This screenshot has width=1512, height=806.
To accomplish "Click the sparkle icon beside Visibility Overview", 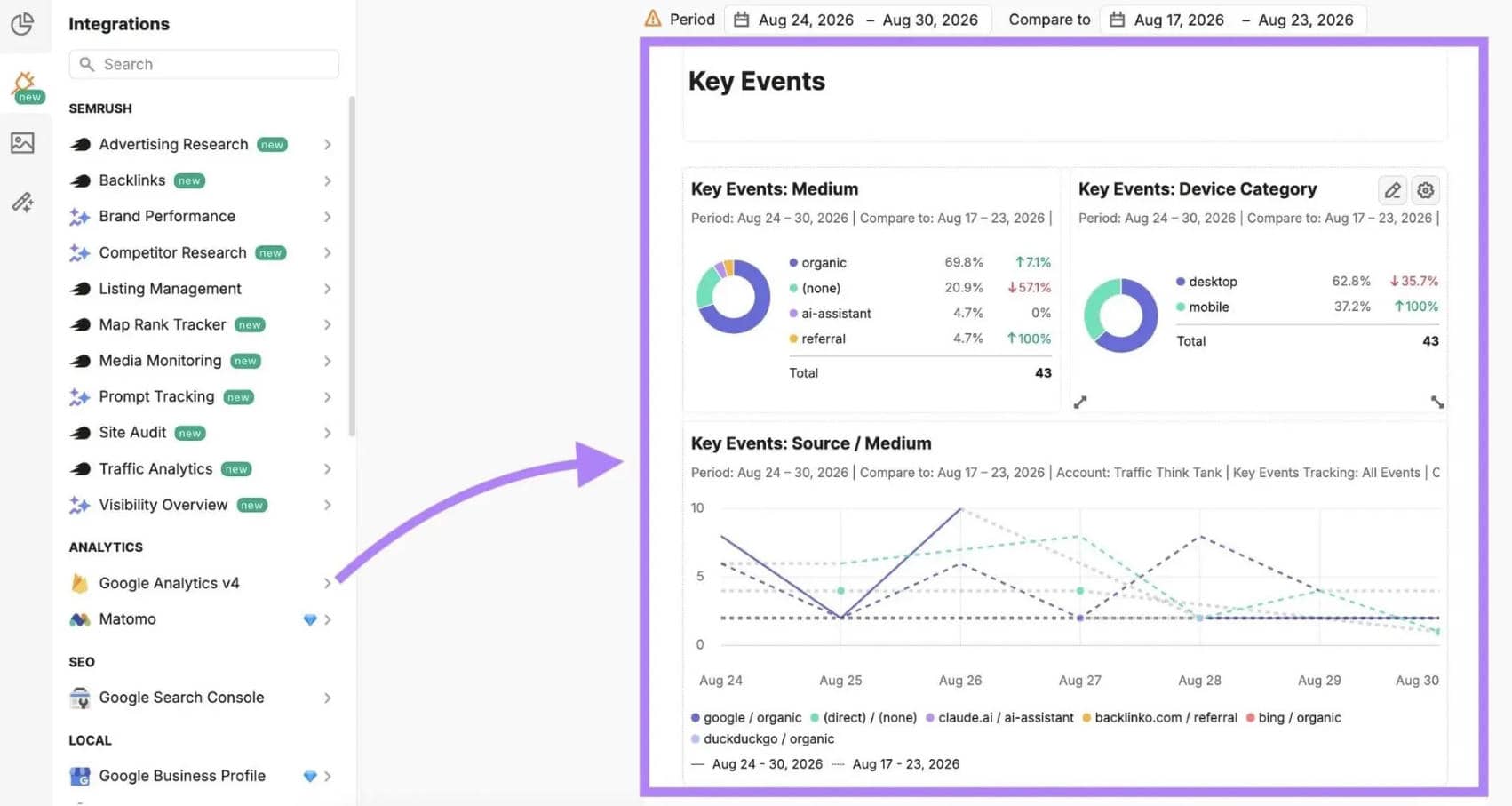I will click(80, 506).
